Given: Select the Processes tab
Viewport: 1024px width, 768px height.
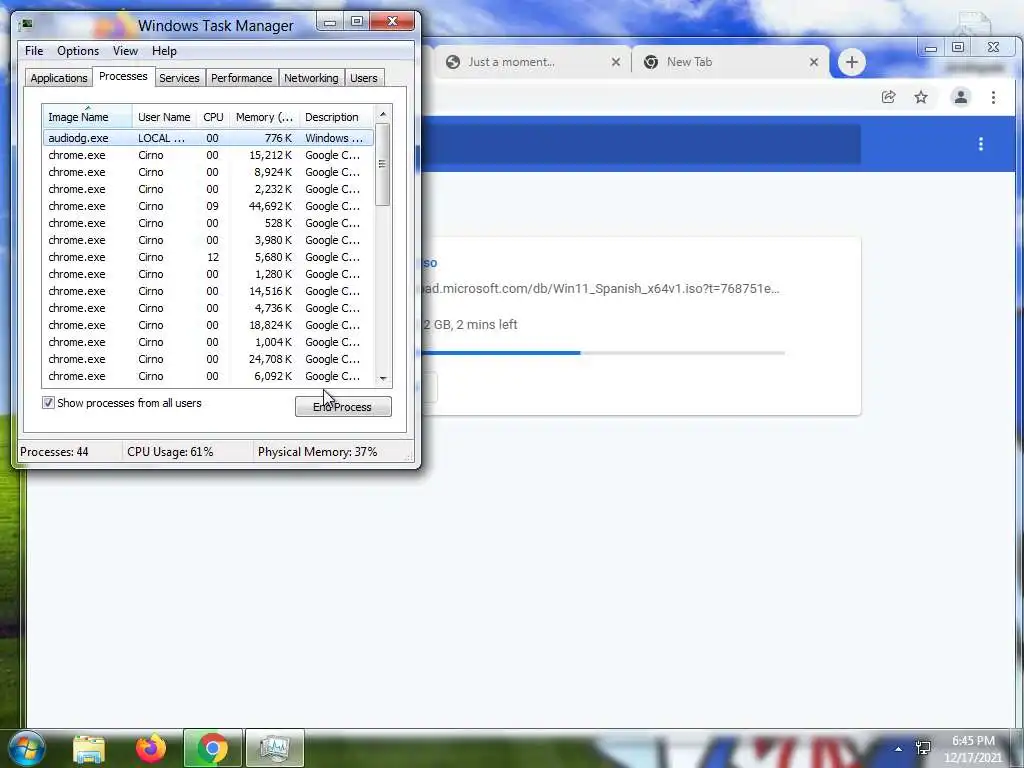Looking at the screenshot, I should coord(123,76).
